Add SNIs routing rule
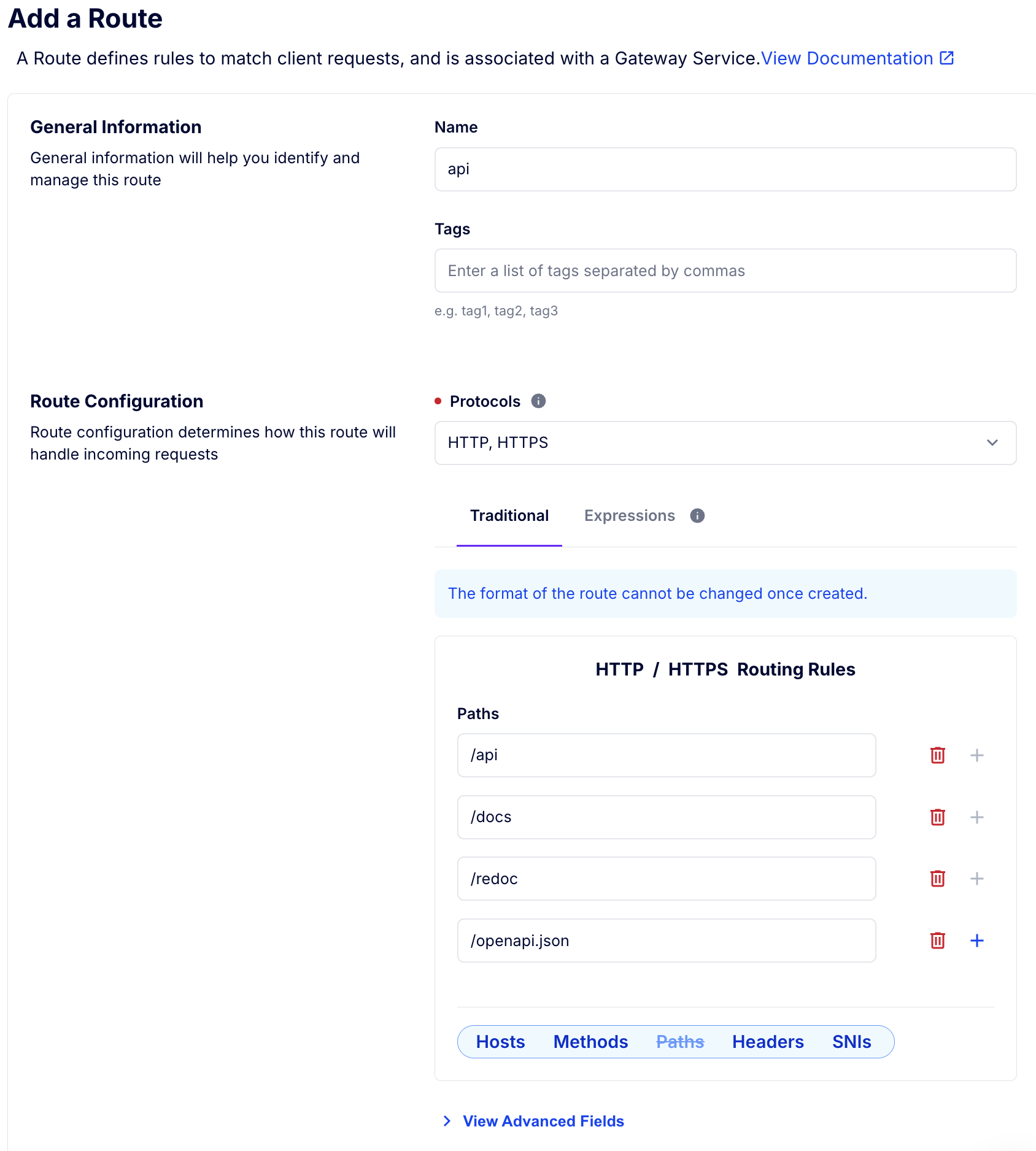Viewport: 1036px width, 1151px height. (x=851, y=1042)
